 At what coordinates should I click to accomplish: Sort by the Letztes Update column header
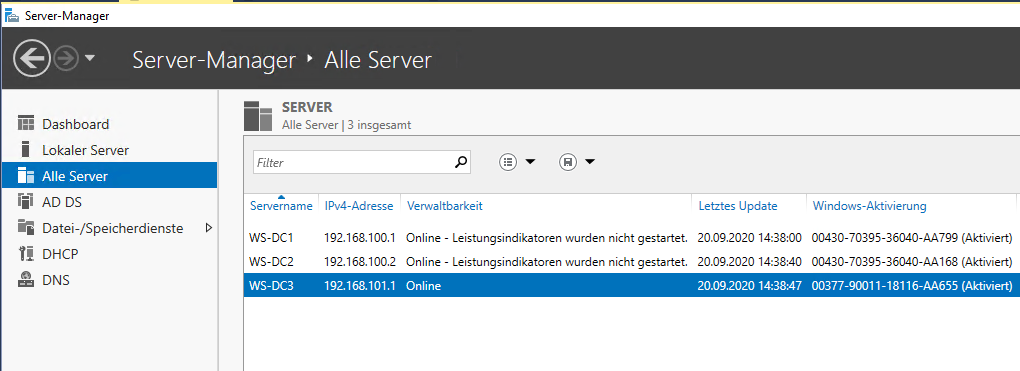738,206
